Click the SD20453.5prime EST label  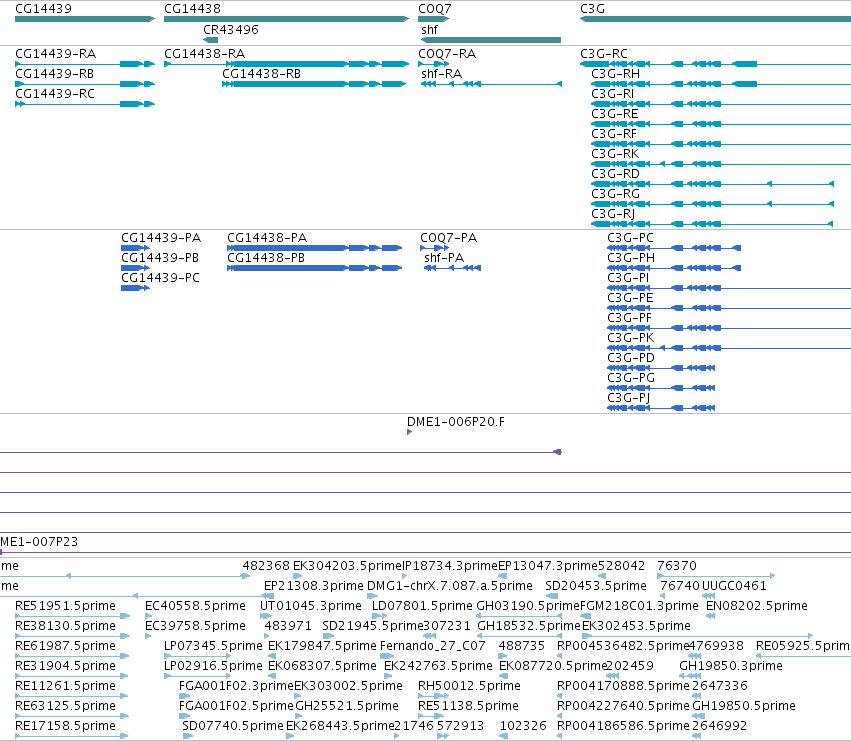tap(596, 586)
